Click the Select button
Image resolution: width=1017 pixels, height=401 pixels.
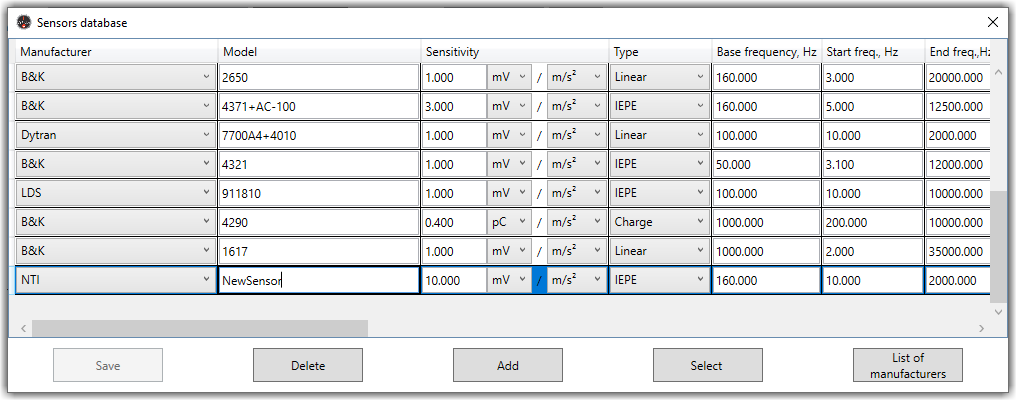pyautogui.click(x=707, y=366)
